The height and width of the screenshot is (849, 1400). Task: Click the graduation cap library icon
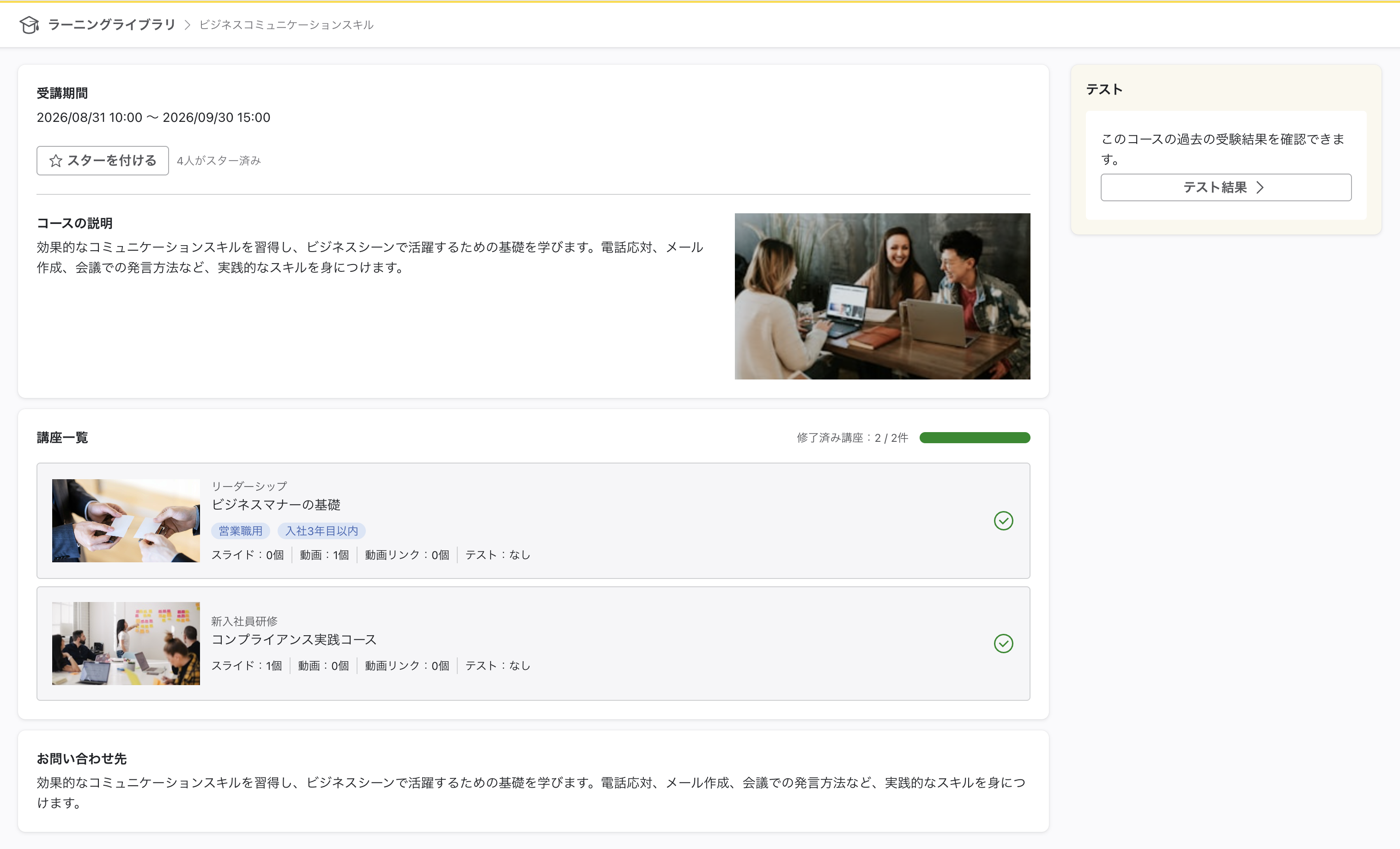pos(29,24)
